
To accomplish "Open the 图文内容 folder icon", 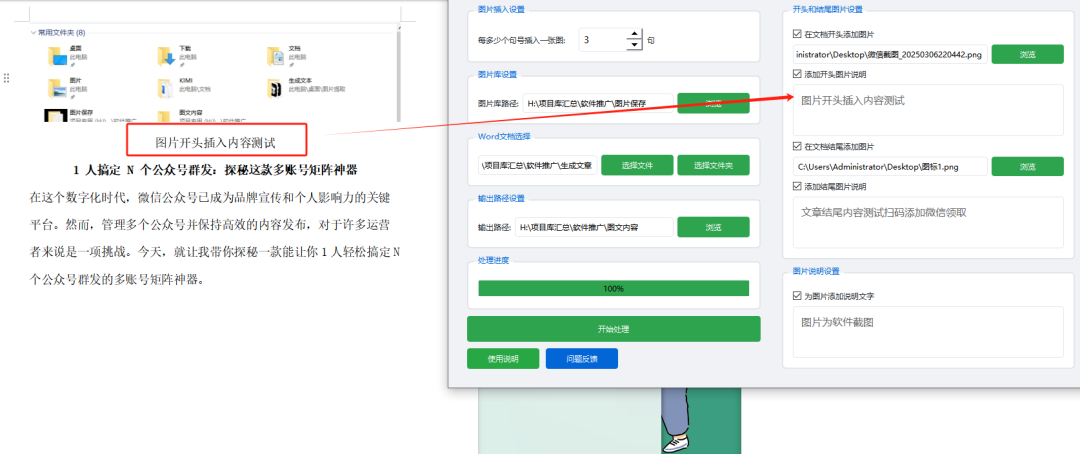I will click(x=165, y=116).
